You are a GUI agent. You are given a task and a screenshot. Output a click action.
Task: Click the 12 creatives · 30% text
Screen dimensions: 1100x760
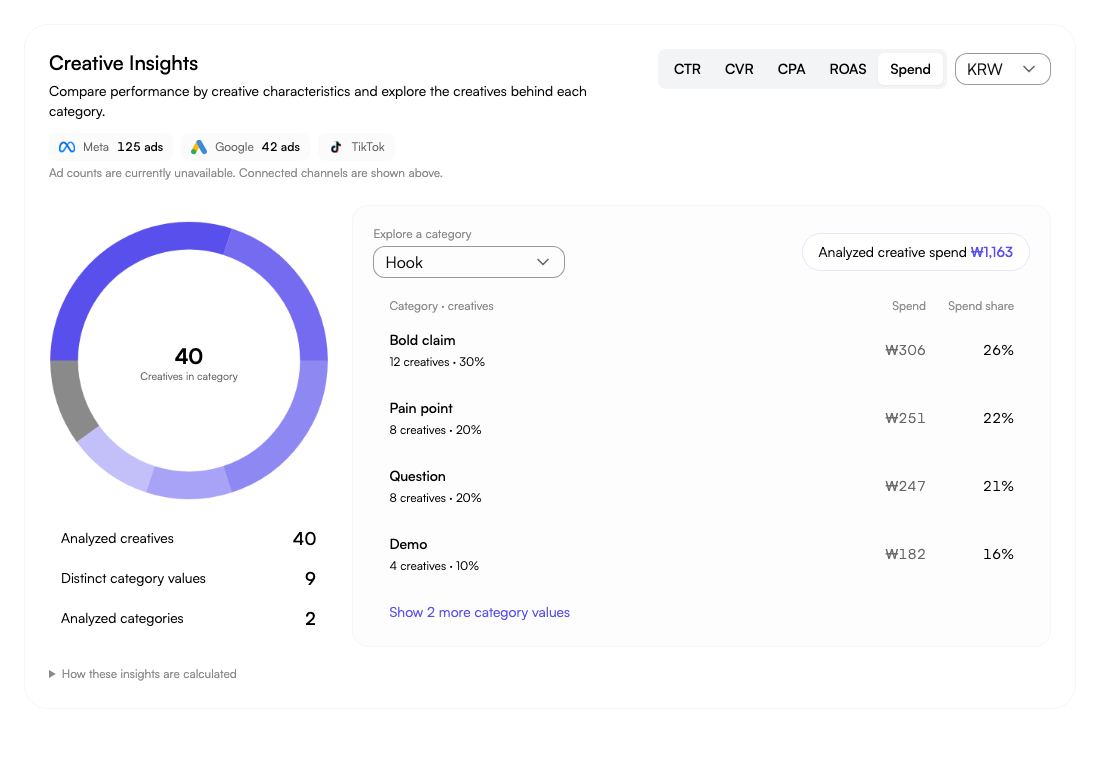click(437, 362)
